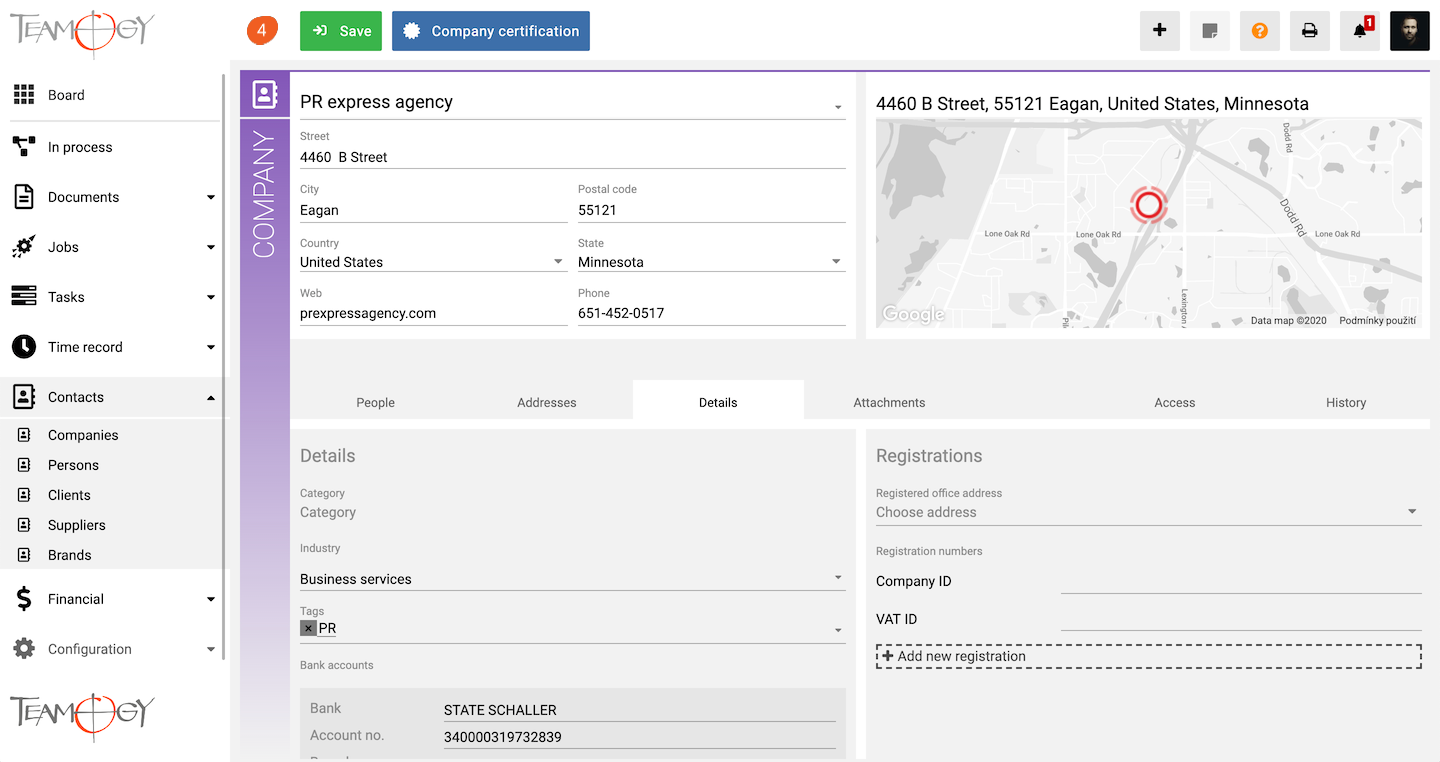This screenshot has width=1440, height=762.
Task: Open user profile avatar
Action: tap(1410, 31)
